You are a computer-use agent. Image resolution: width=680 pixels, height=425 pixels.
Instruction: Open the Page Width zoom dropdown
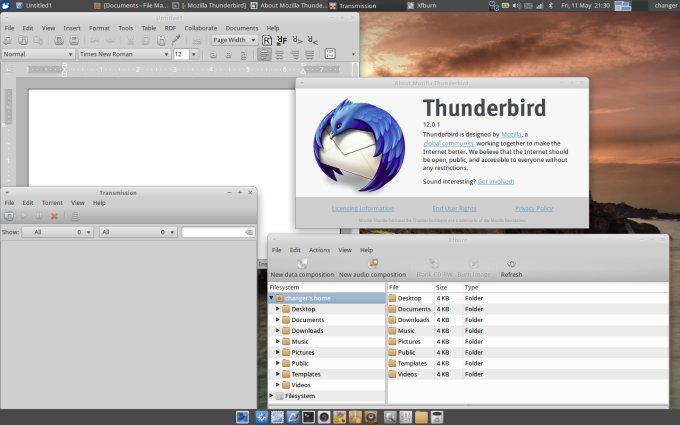(233, 40)
